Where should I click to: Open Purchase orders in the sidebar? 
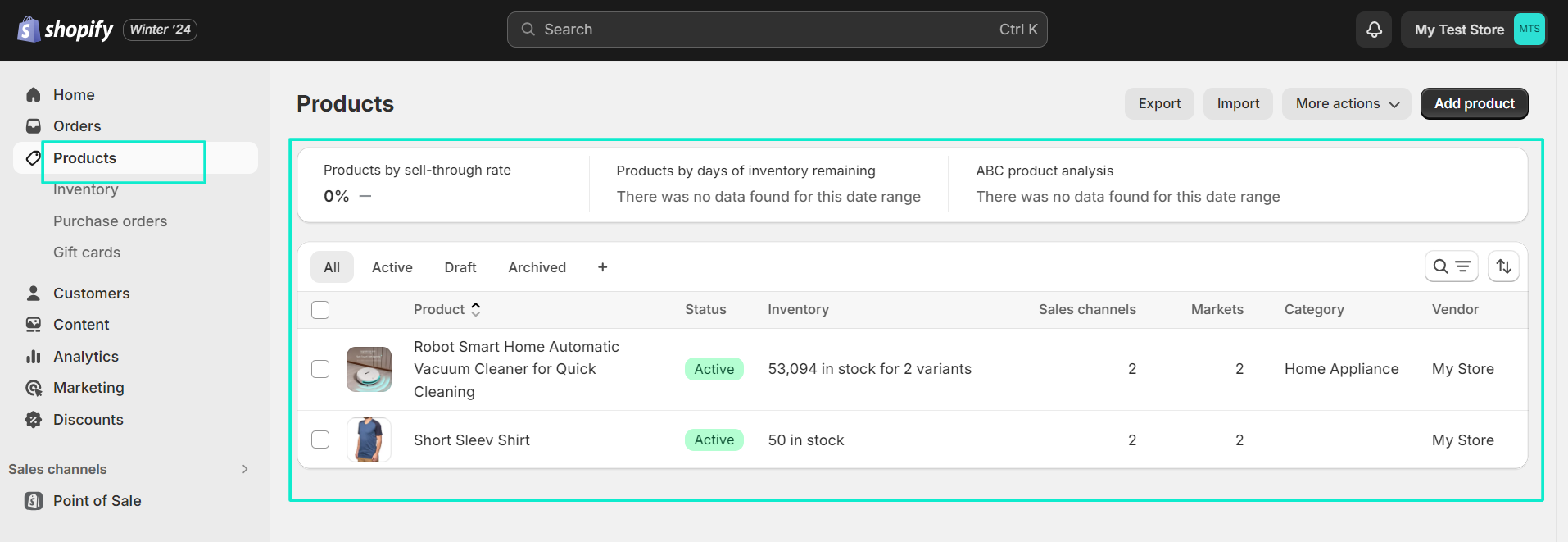pos(110,221)
